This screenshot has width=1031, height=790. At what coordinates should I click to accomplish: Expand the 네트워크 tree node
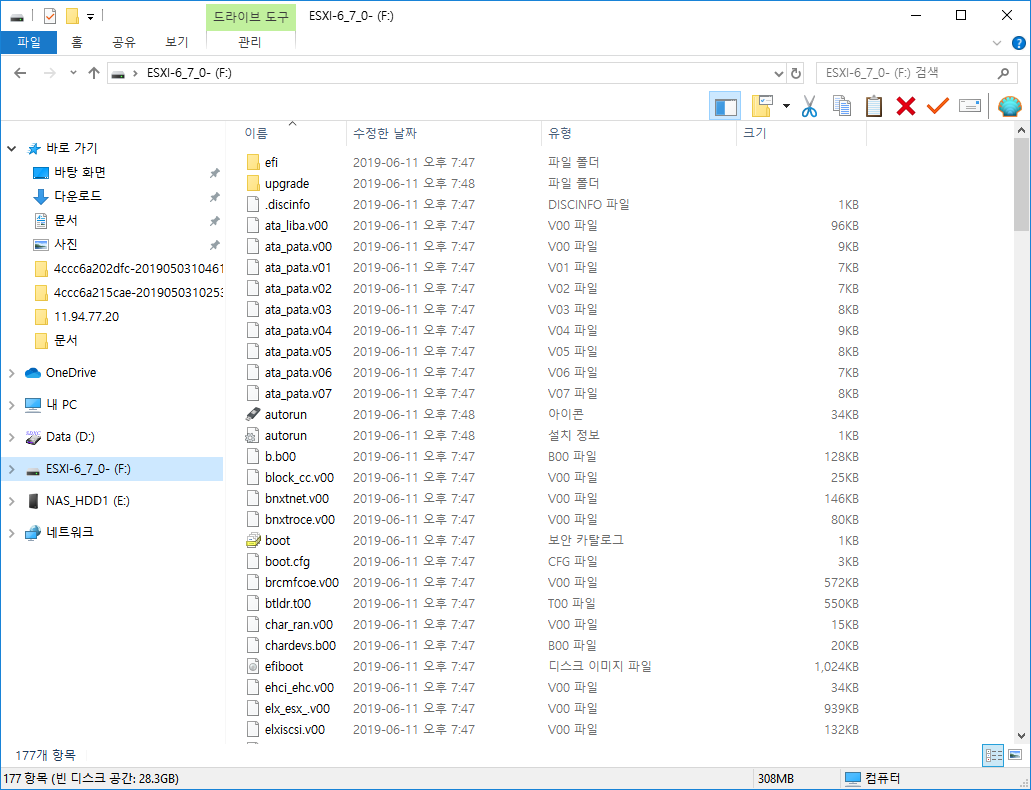click(x=12, y=533)
